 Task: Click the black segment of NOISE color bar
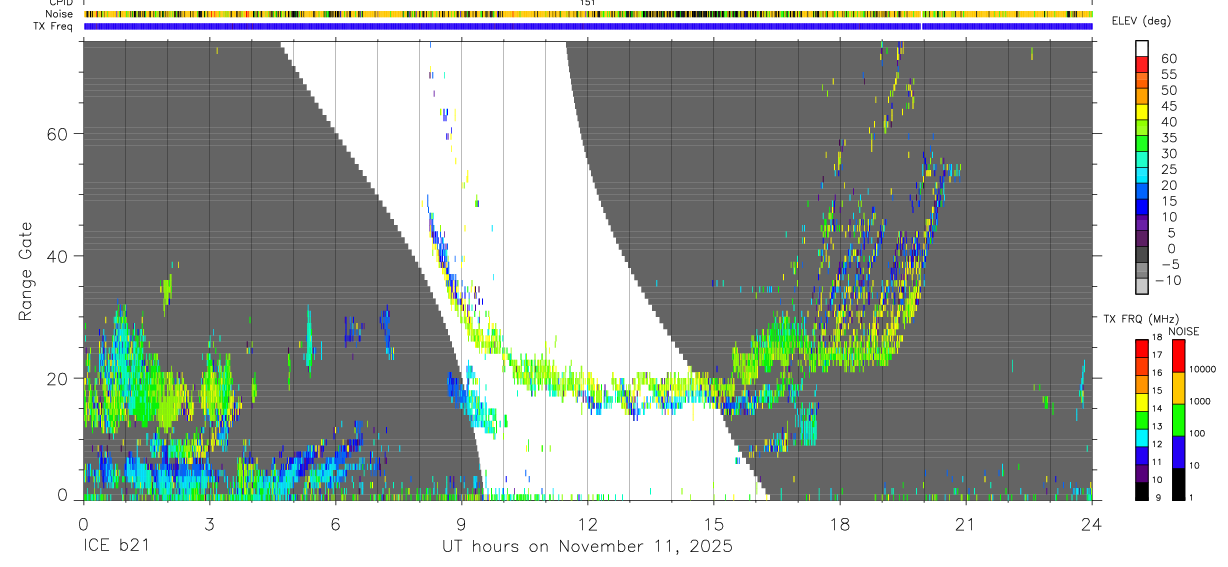click(1178, 484)
